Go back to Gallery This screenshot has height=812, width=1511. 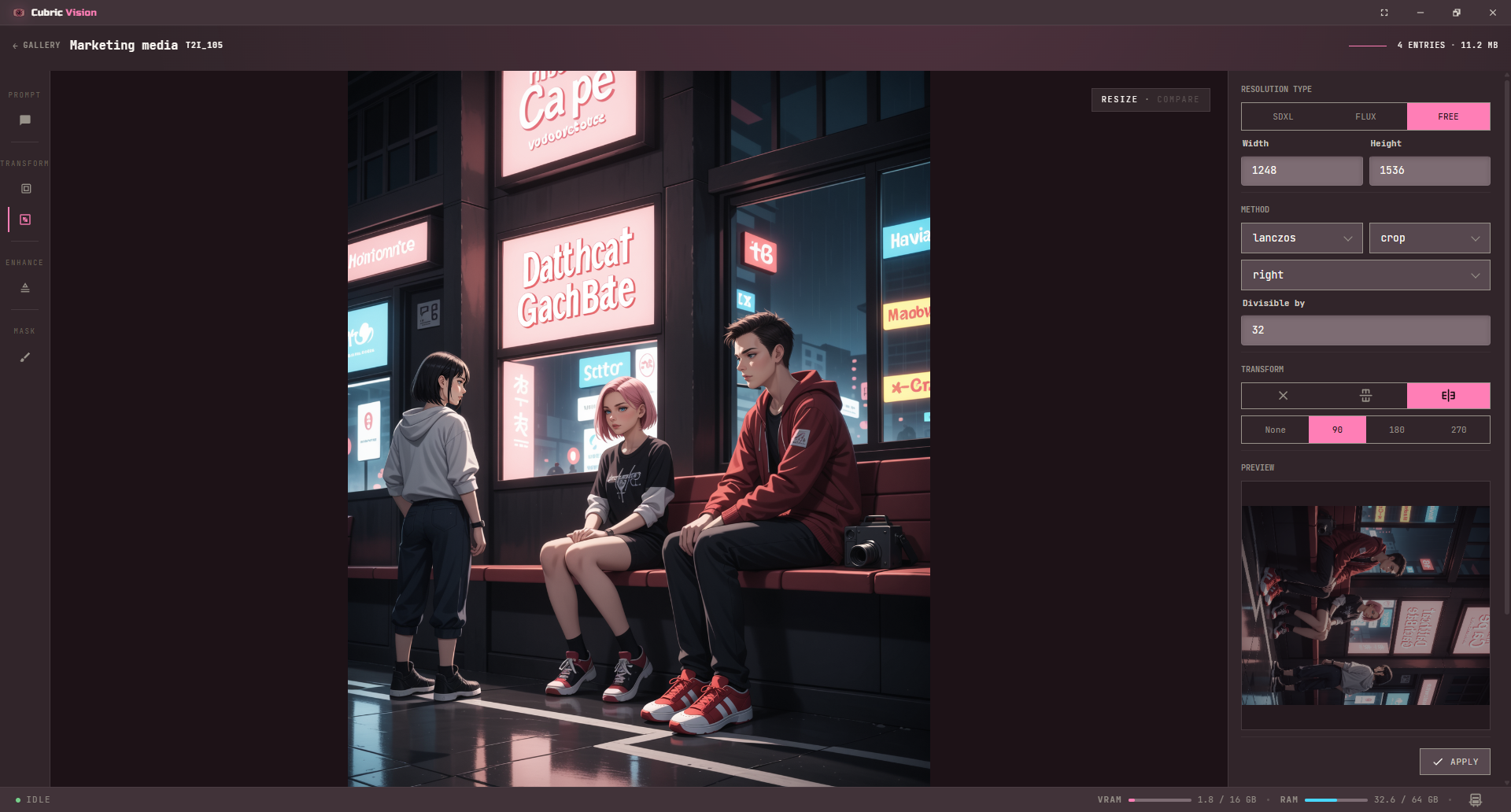tap(36, 46)
